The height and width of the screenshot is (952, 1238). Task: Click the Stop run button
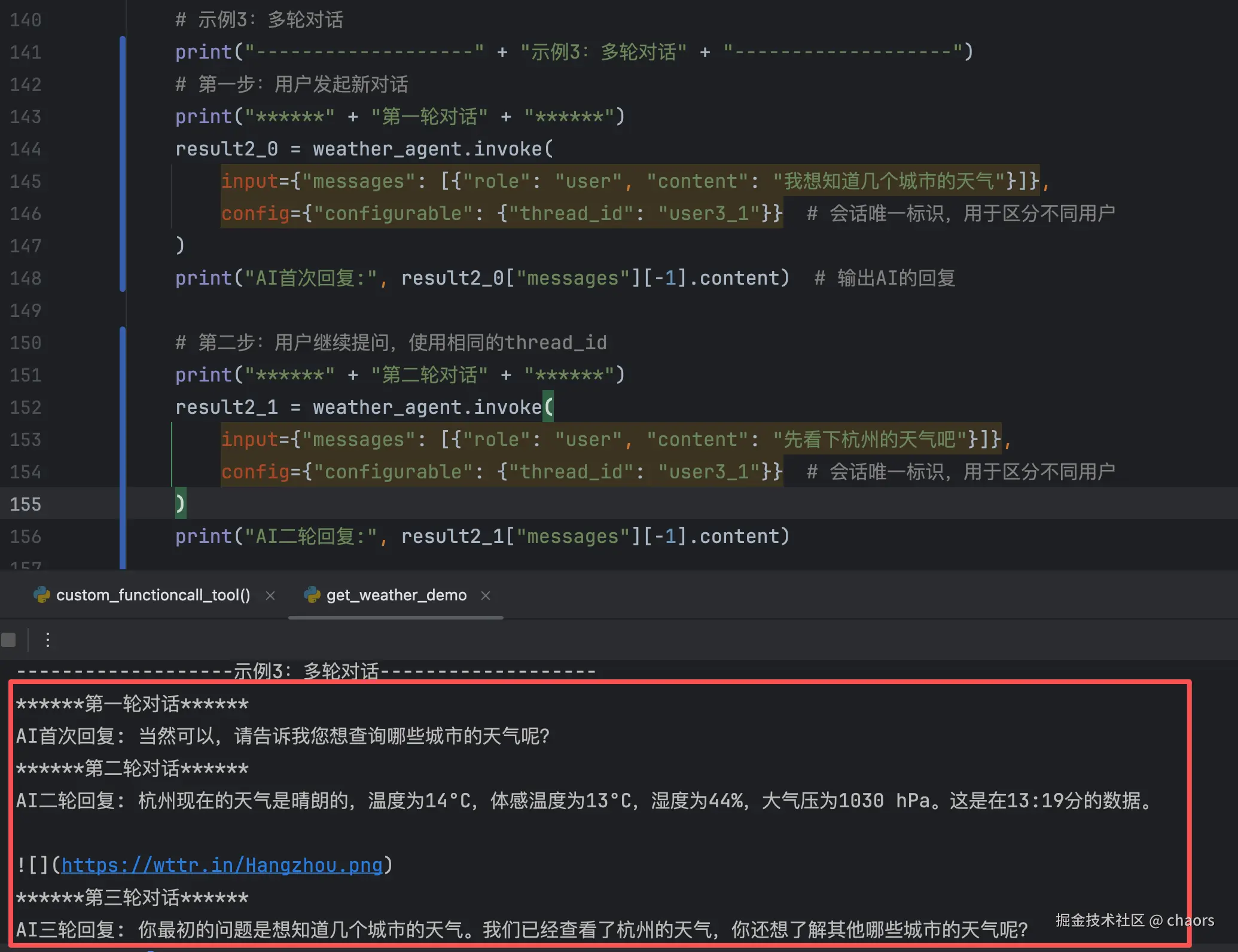[8, 640]
